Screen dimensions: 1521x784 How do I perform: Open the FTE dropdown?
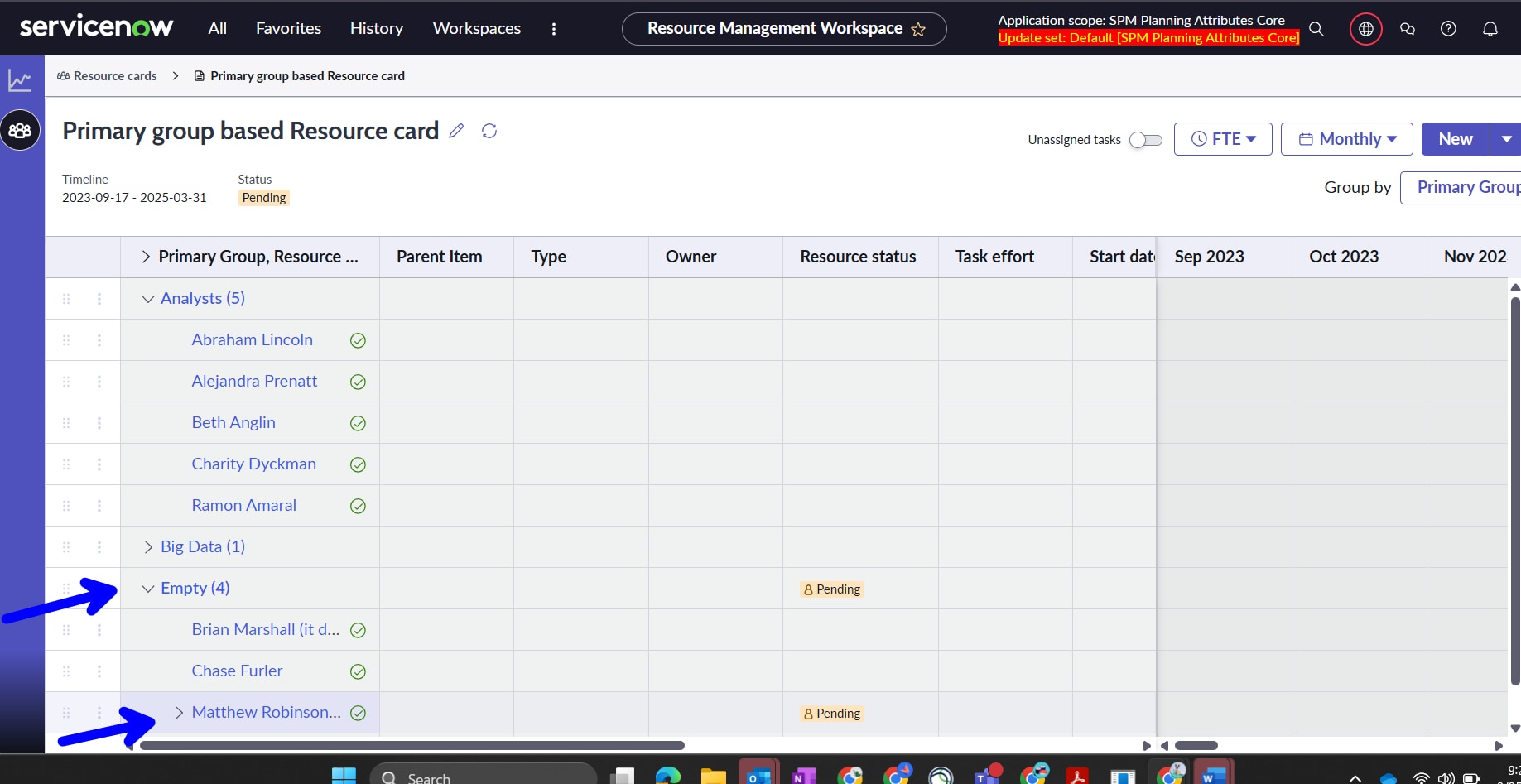(x=1223, y=139)
